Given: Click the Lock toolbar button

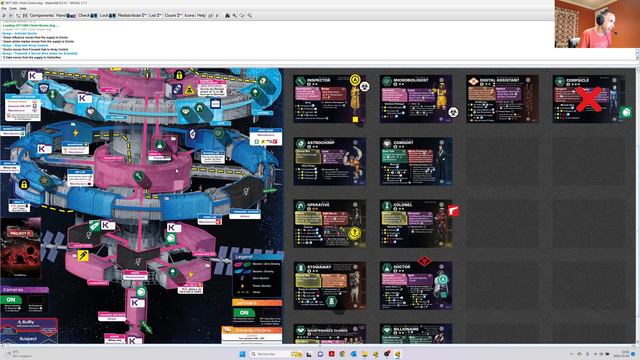Looking at the screenshot, I should point(107,16).
